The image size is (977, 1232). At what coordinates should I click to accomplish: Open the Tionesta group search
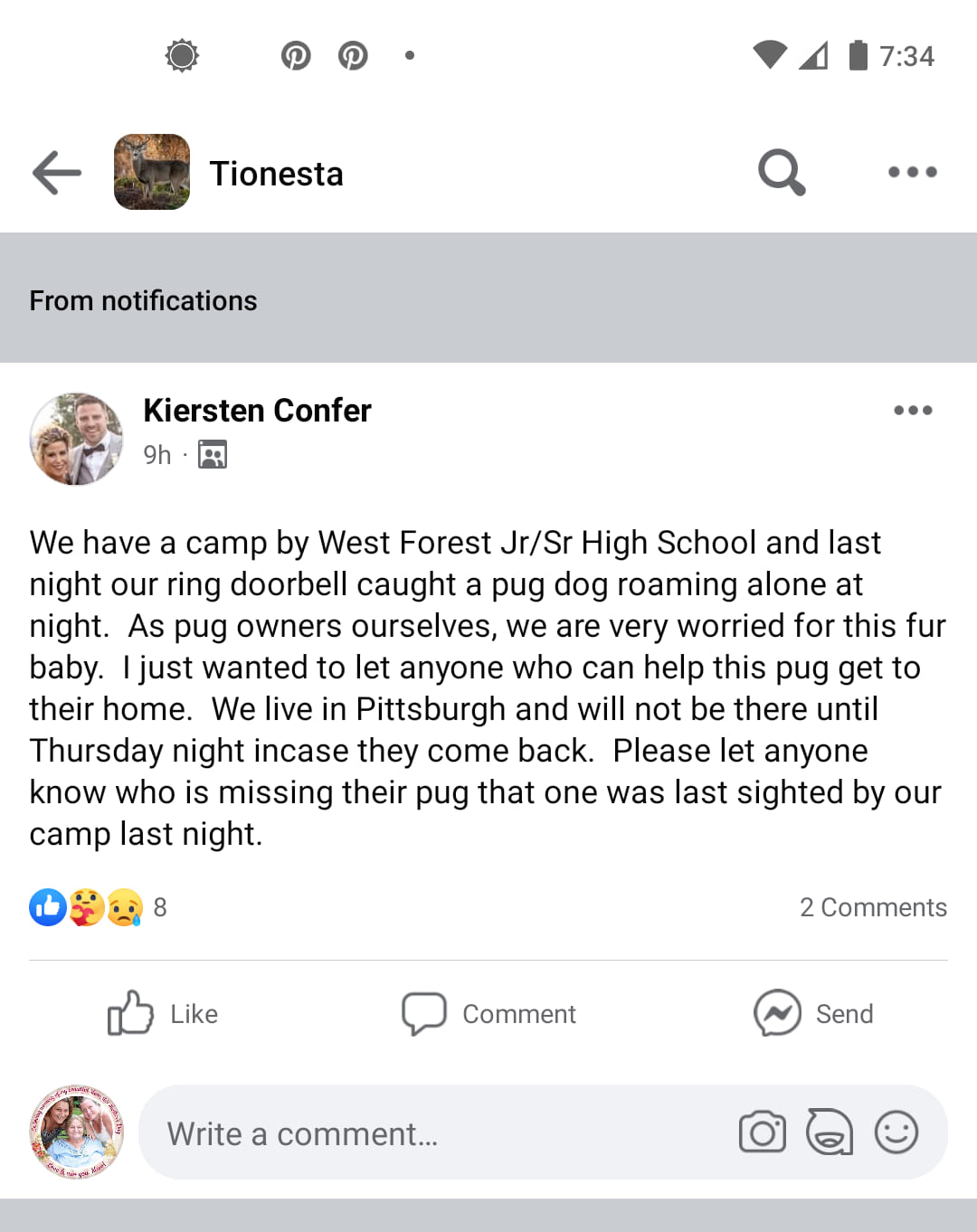(782, 172)
